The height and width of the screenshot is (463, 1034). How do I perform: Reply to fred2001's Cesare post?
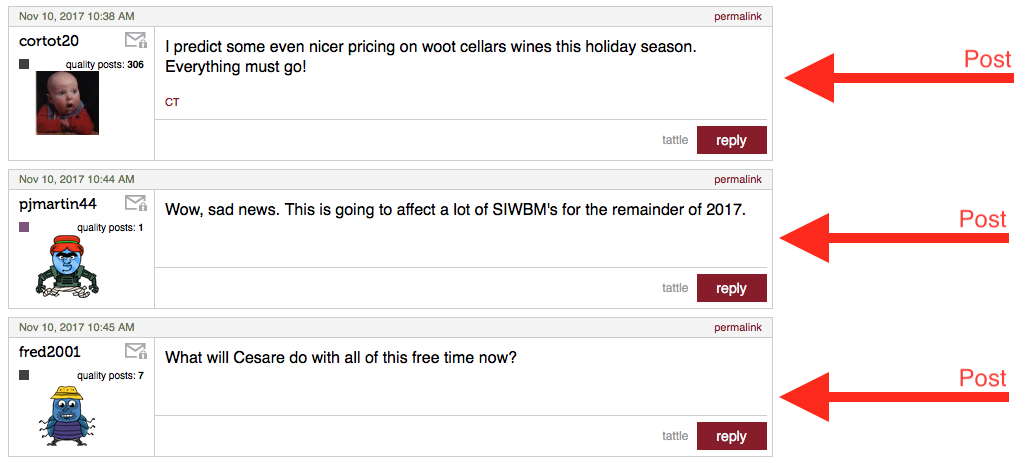point(731,436)
